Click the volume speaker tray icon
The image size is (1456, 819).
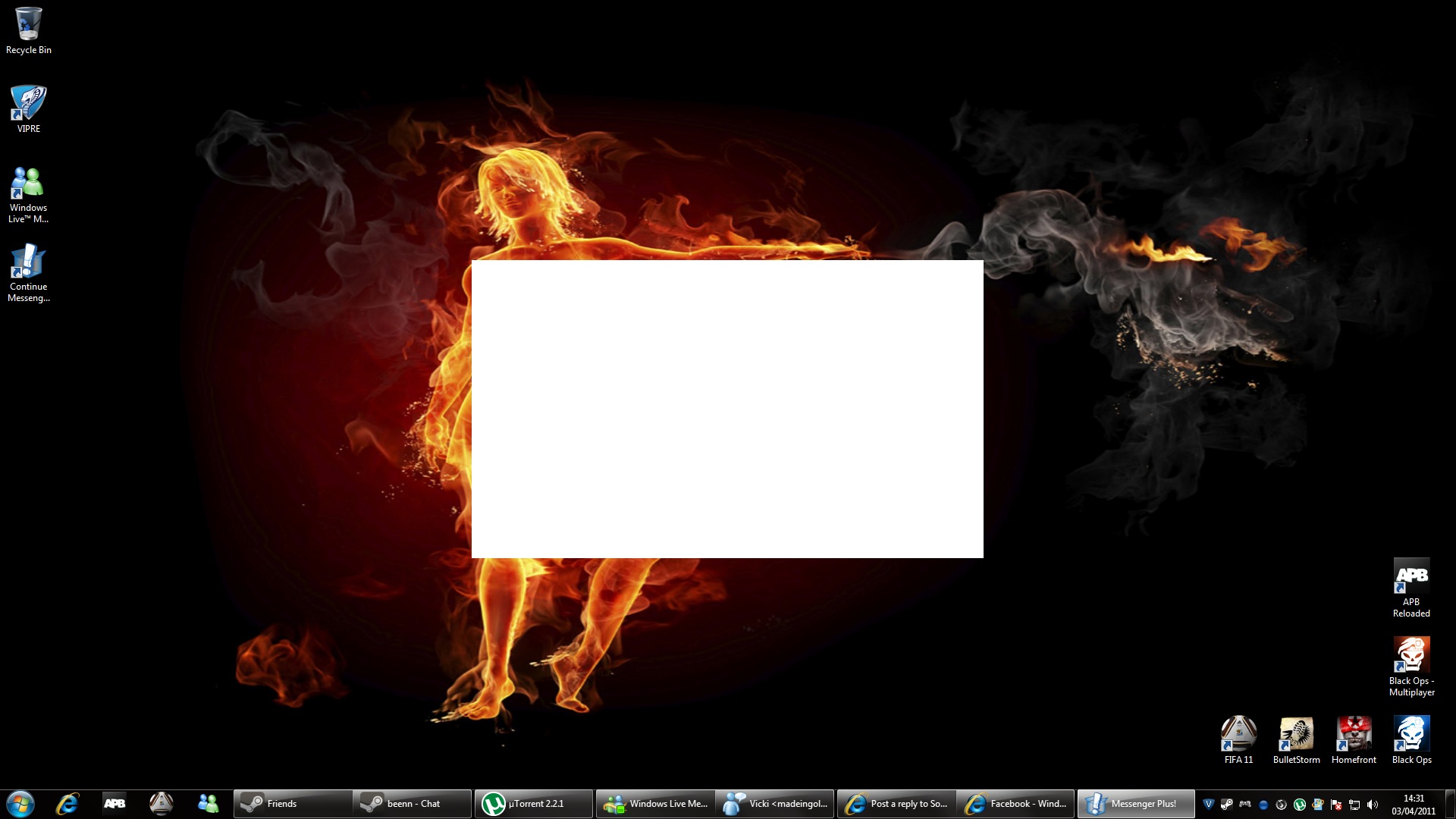pyautogui.click(x=1373, y=805)
